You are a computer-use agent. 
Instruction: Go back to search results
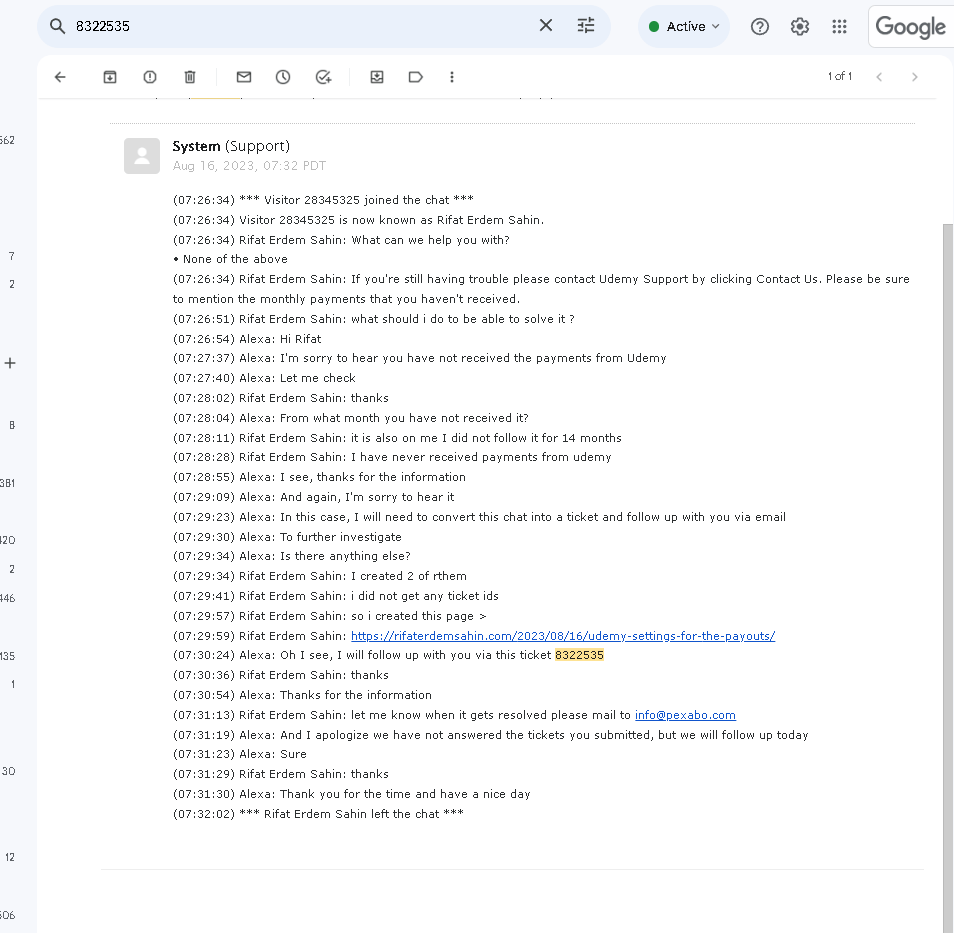tap(60, 77)
